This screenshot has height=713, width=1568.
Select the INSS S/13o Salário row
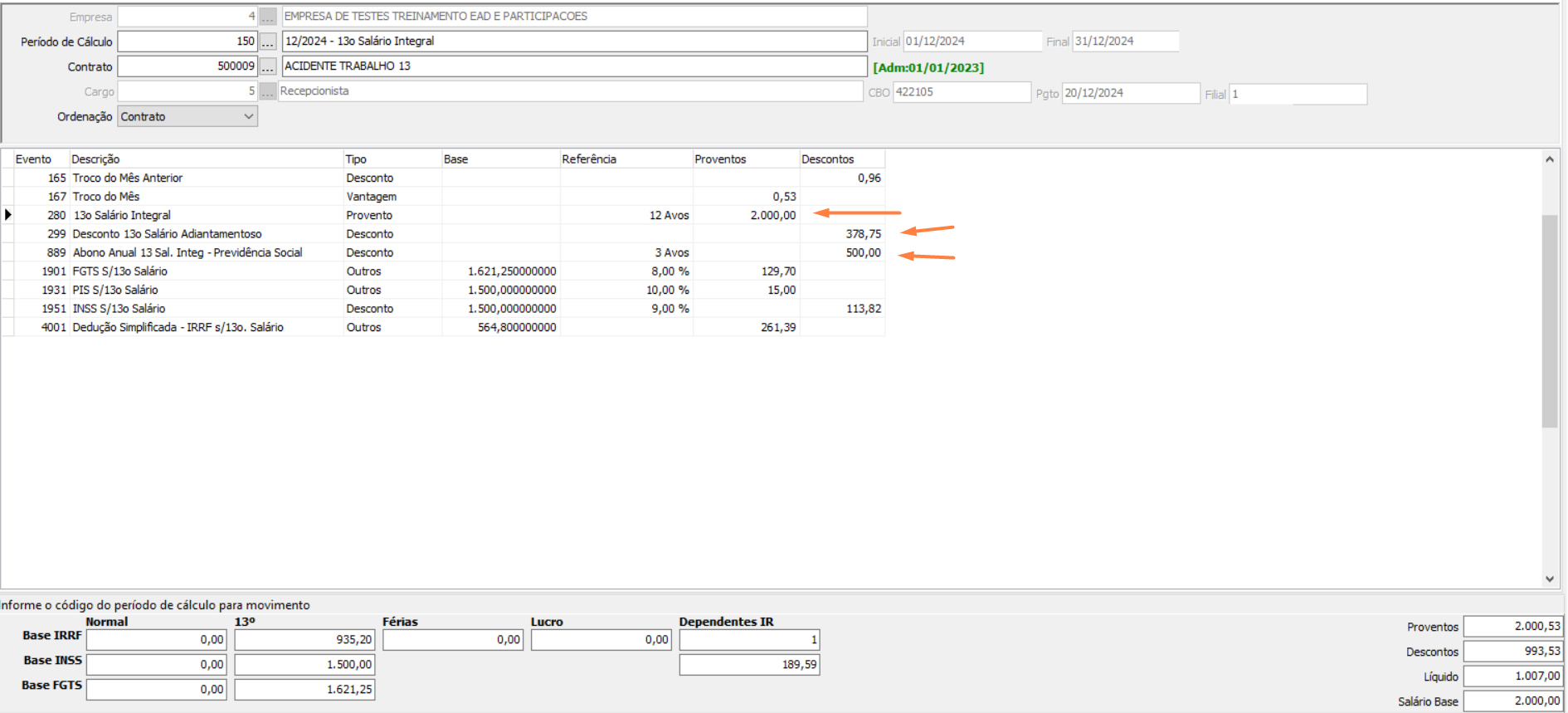point(119,309)
